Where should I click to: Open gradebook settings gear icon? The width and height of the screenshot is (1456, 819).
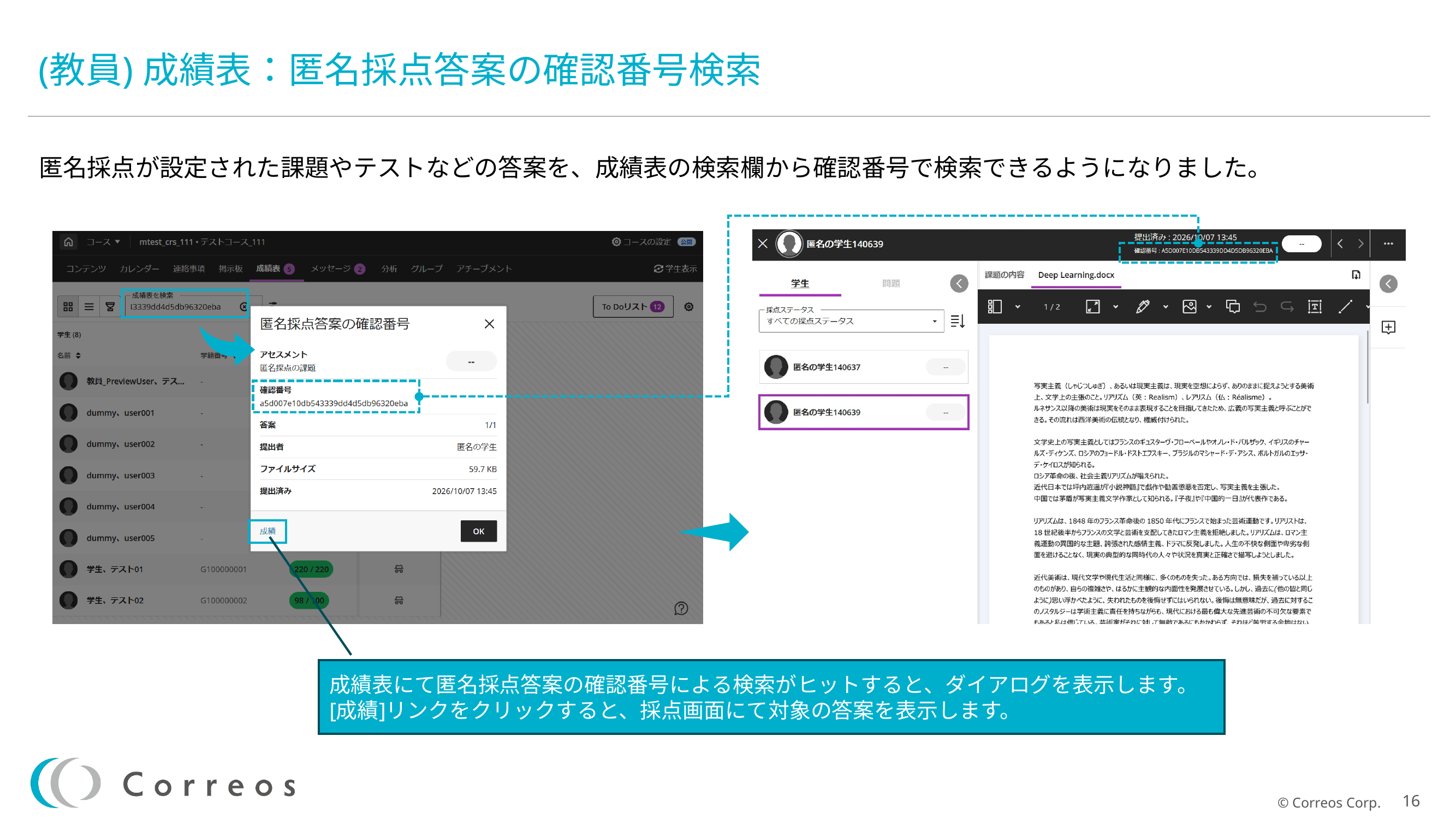[x=689, y=306]
